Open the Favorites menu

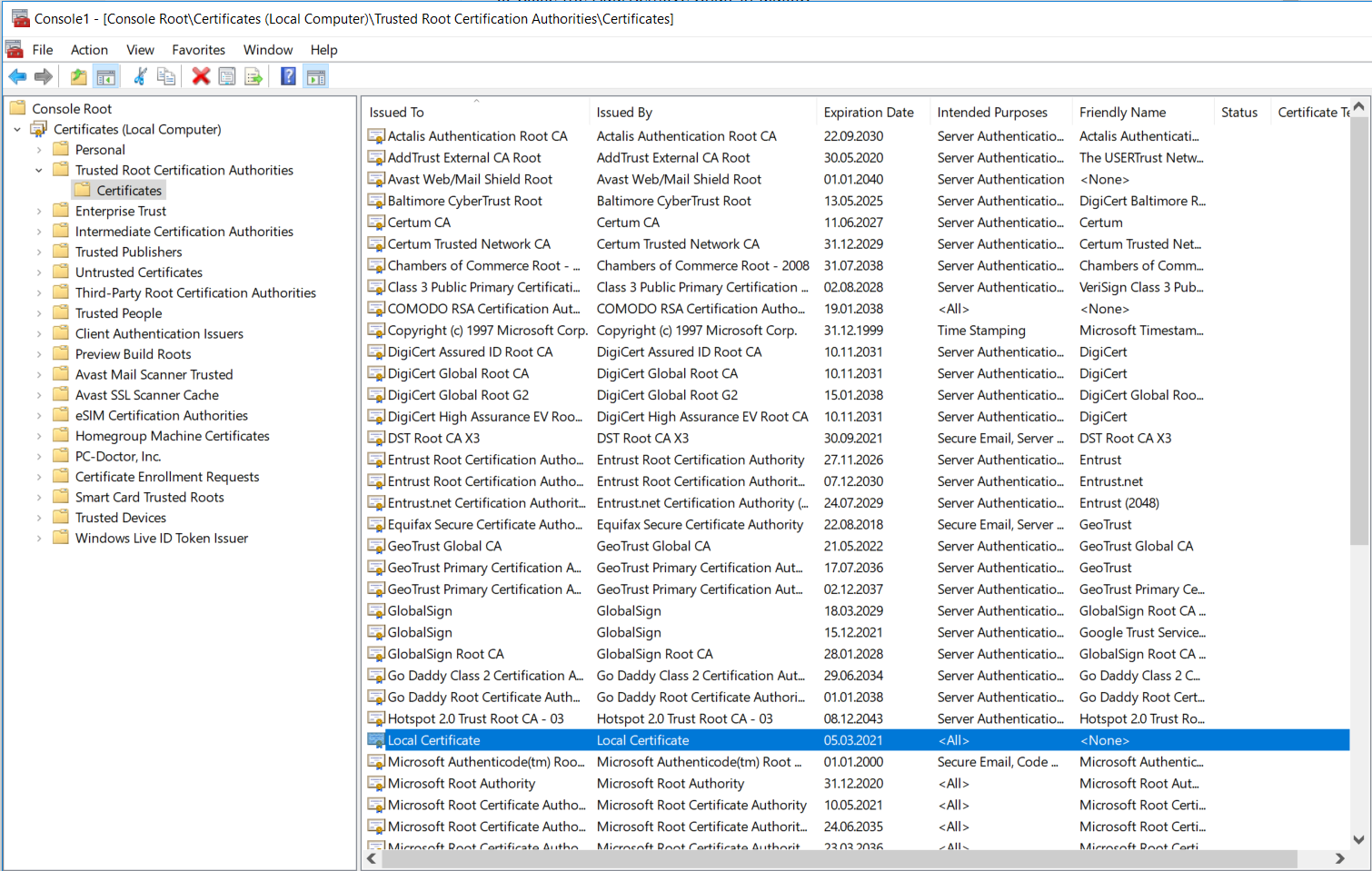[198, 50]
